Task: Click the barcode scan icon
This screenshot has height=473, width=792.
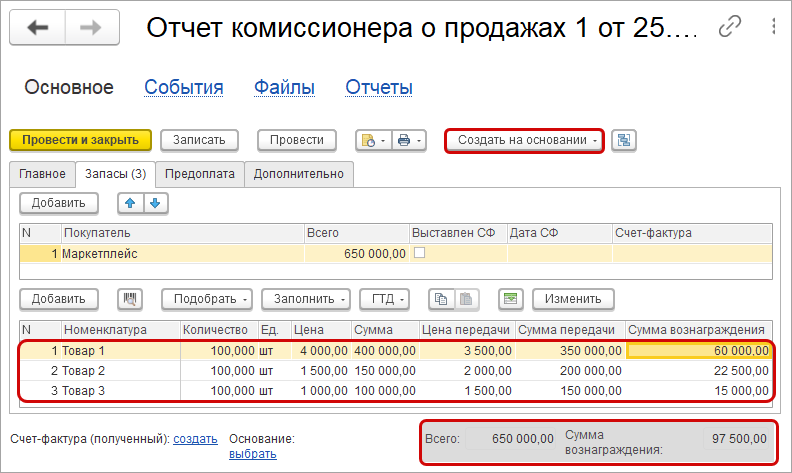Action: click(x=130, y=299)
